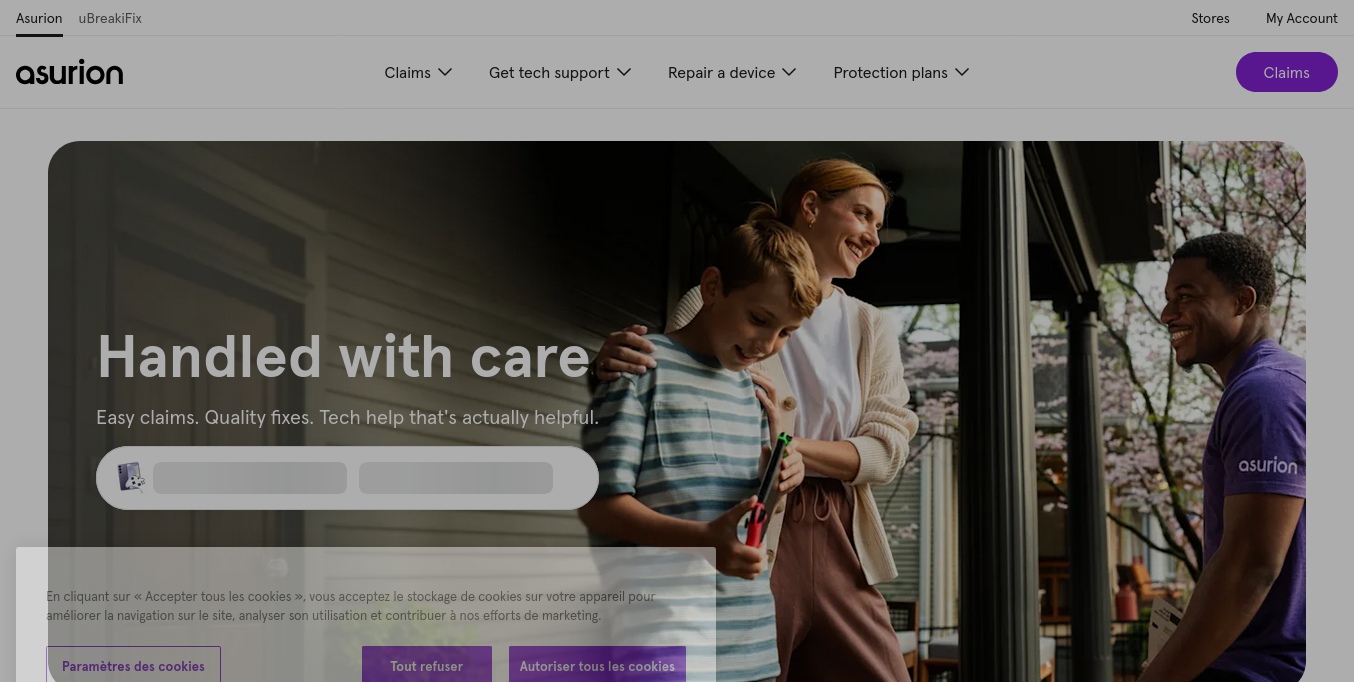Click the purple Claims button

[1286, 72]
